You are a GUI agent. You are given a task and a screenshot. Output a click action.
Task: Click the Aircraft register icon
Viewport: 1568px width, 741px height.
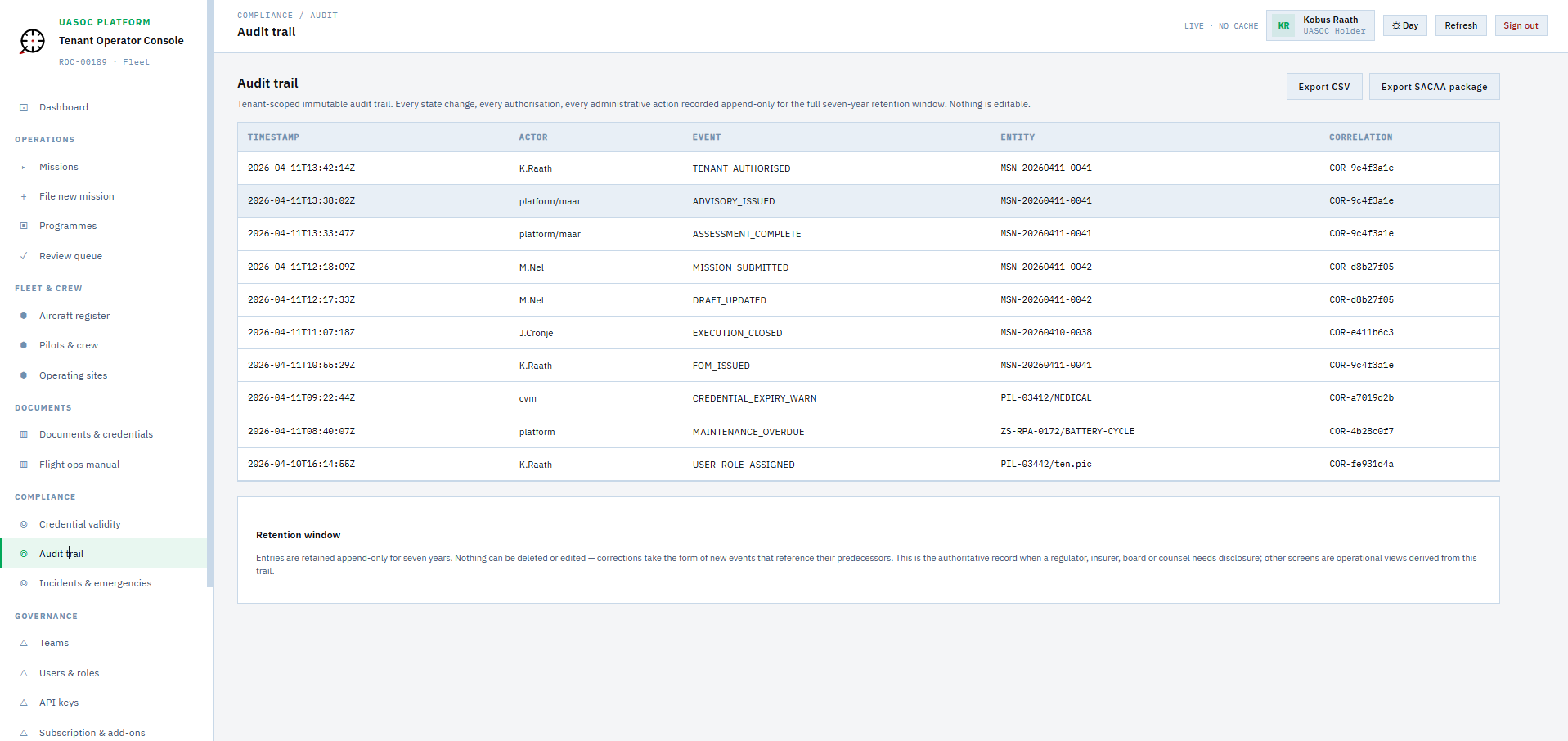[x=23, y=316]
